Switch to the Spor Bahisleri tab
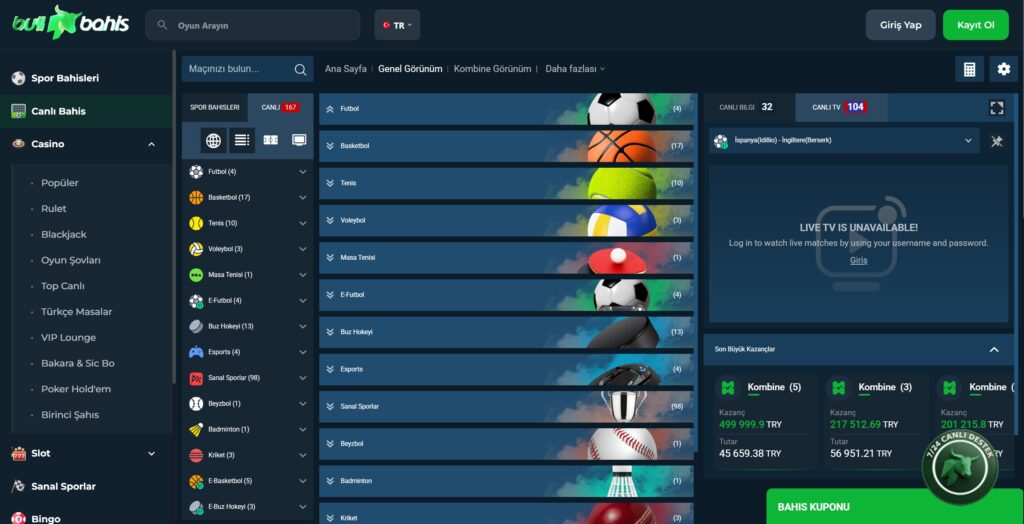This screenshot has height=524, width=1024. [215, 107]
